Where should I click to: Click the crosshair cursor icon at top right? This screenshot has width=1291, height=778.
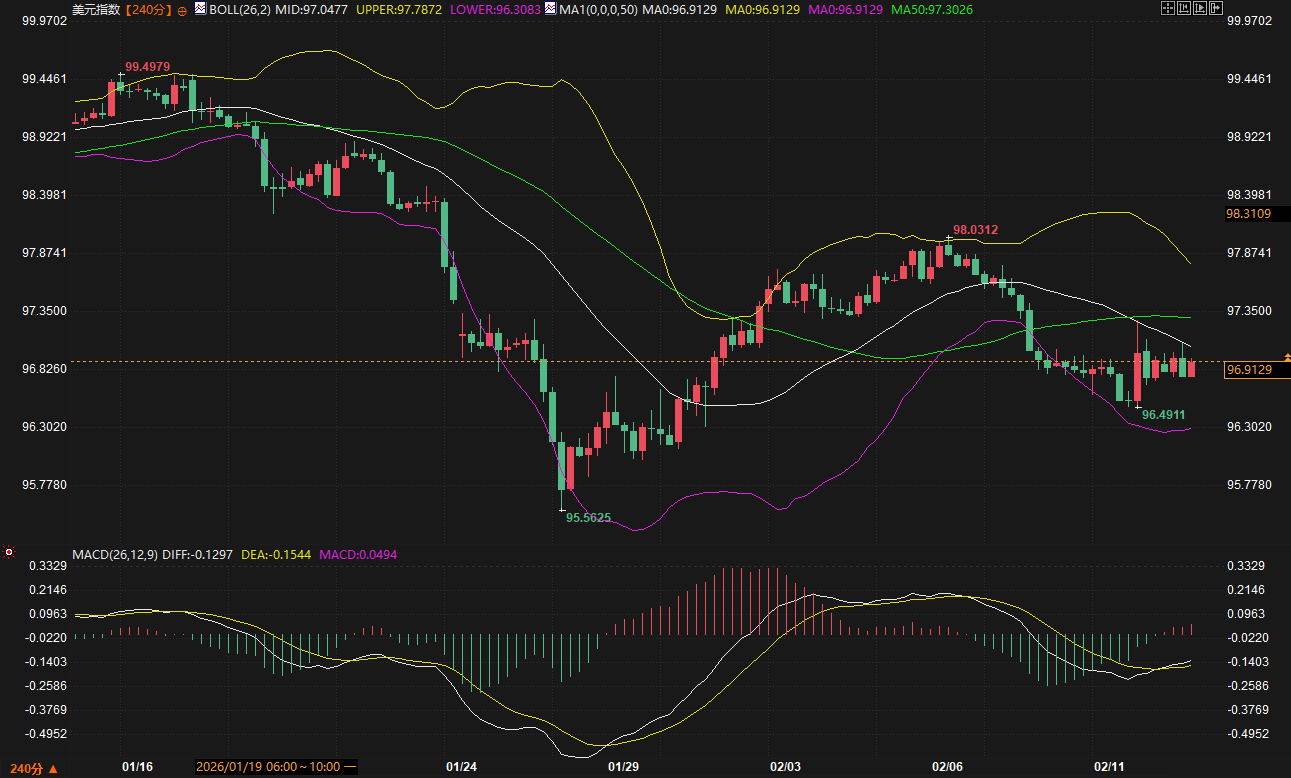1166,8
